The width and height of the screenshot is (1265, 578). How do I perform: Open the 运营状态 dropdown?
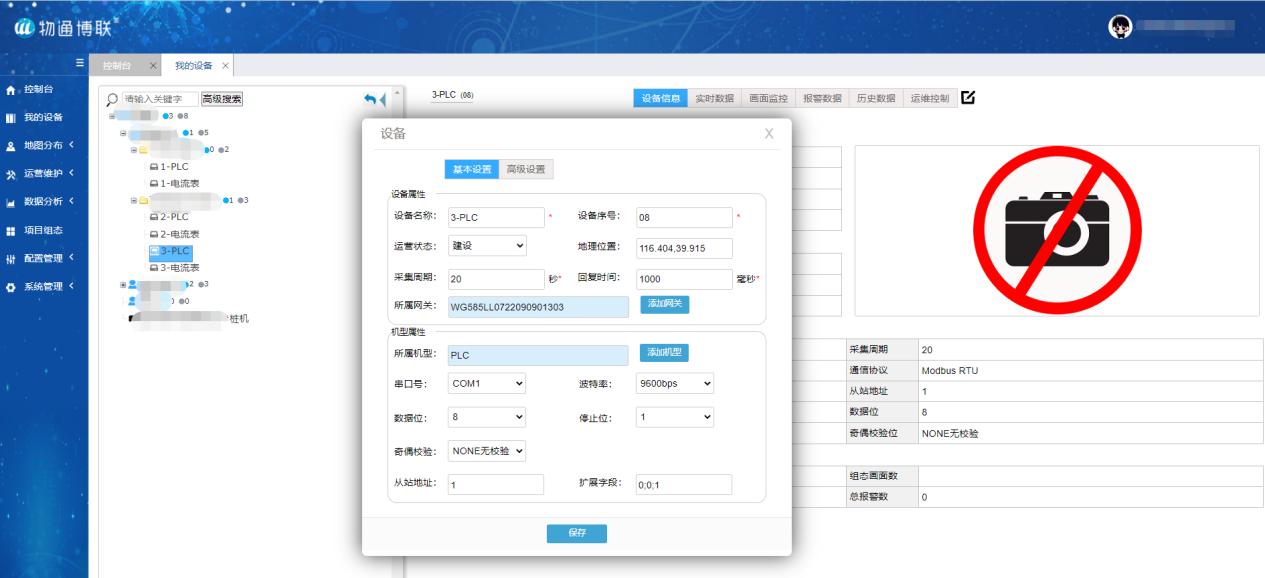(487, 246)
